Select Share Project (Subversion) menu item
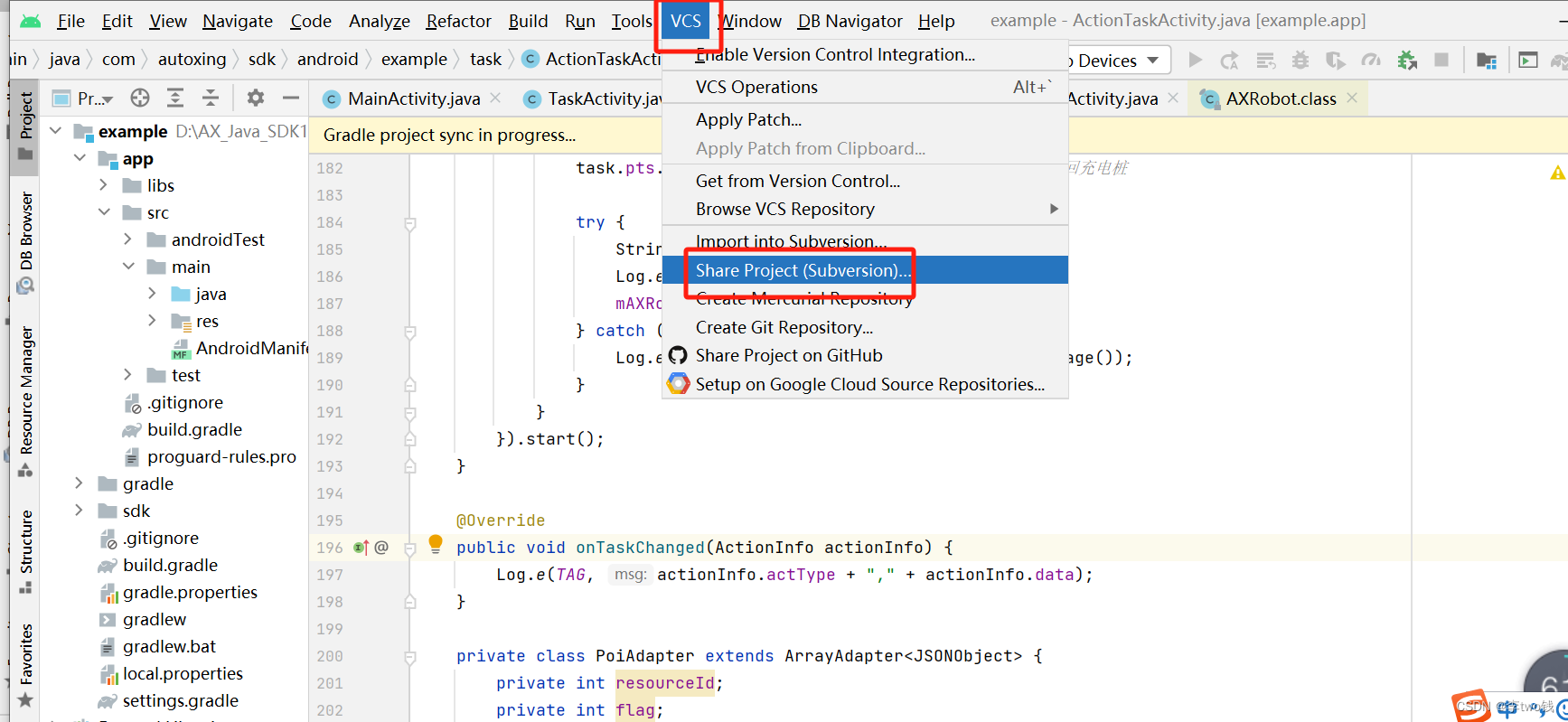The image size is (1568, 722). coord(865,270)
